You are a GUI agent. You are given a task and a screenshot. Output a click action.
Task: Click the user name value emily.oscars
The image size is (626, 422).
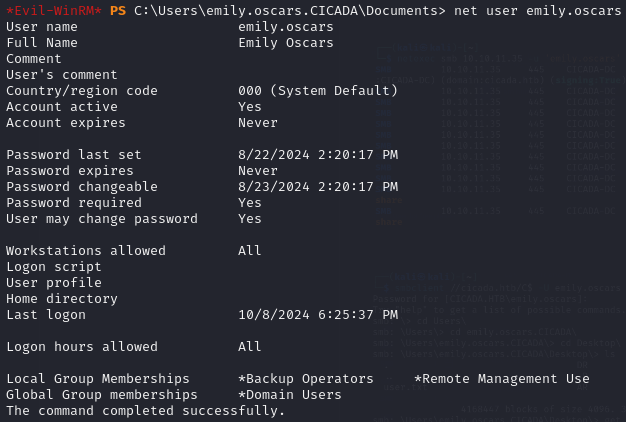point(285,27)
